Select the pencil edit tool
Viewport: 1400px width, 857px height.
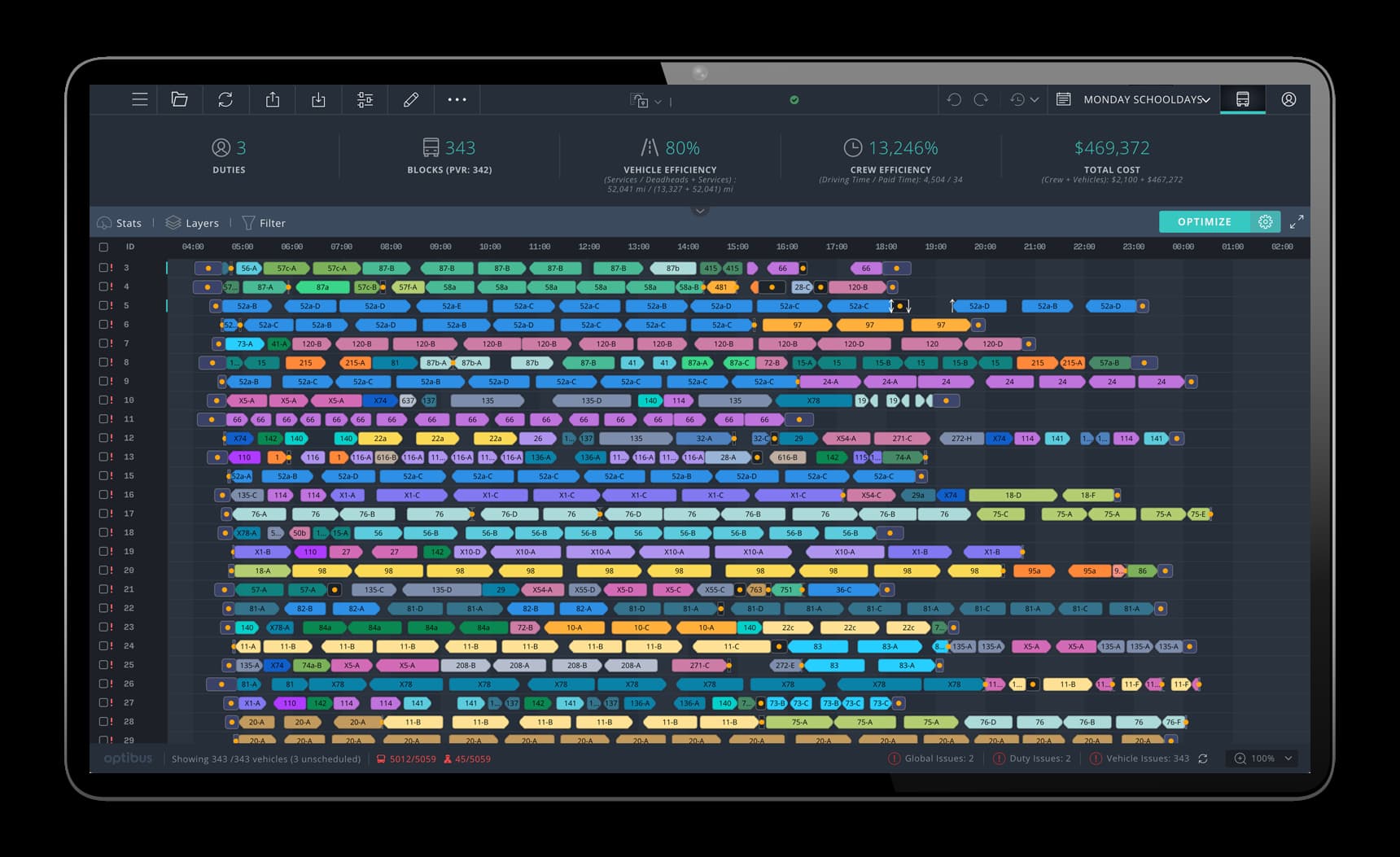(x=411, y=99)
